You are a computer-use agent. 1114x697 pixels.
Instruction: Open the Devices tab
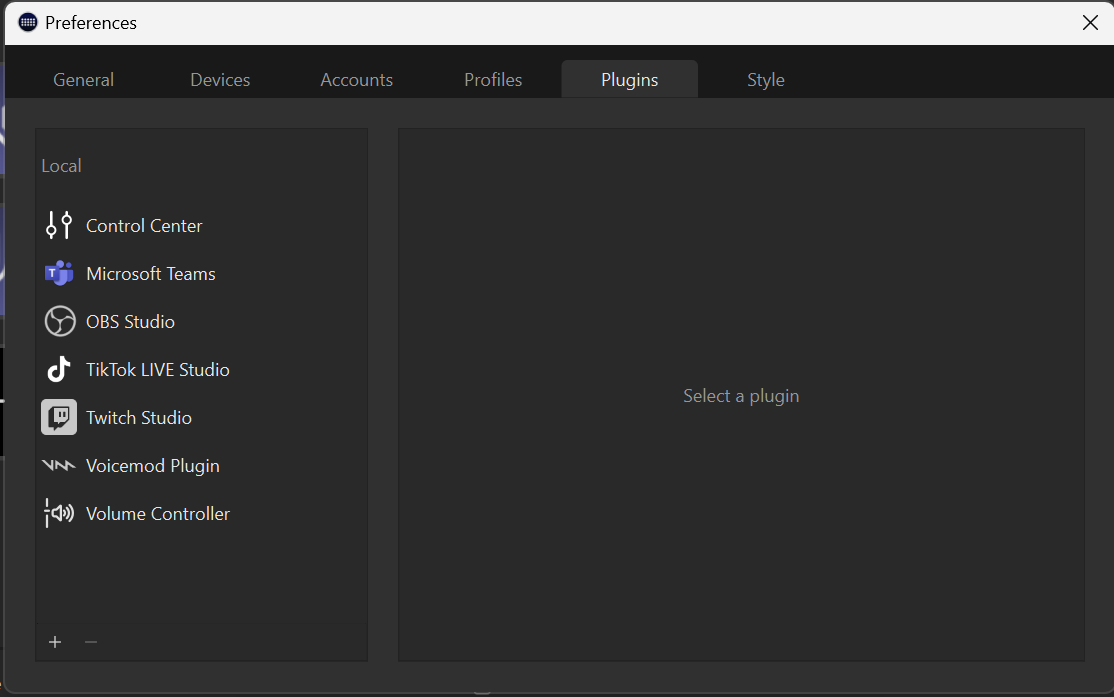pos(220,80)
